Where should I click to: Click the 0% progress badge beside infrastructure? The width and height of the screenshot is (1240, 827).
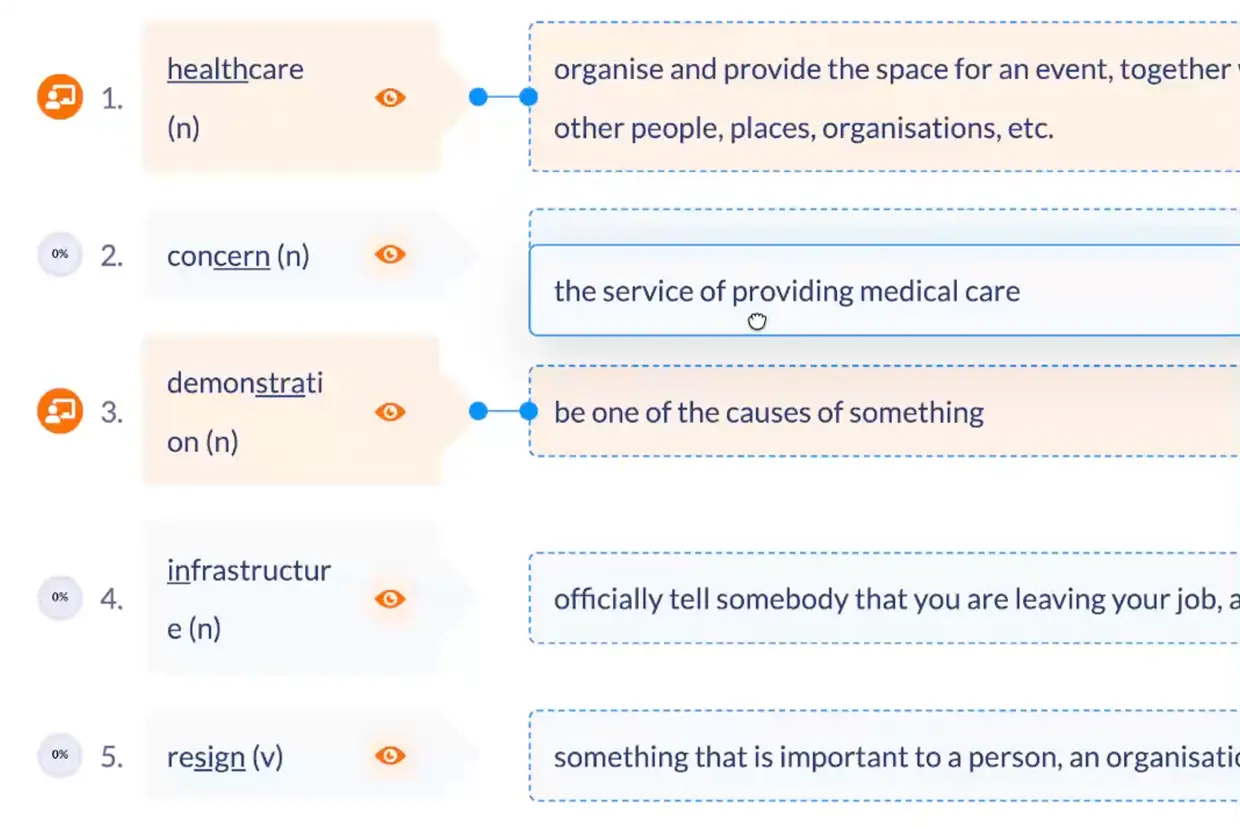tap(60, 598)
